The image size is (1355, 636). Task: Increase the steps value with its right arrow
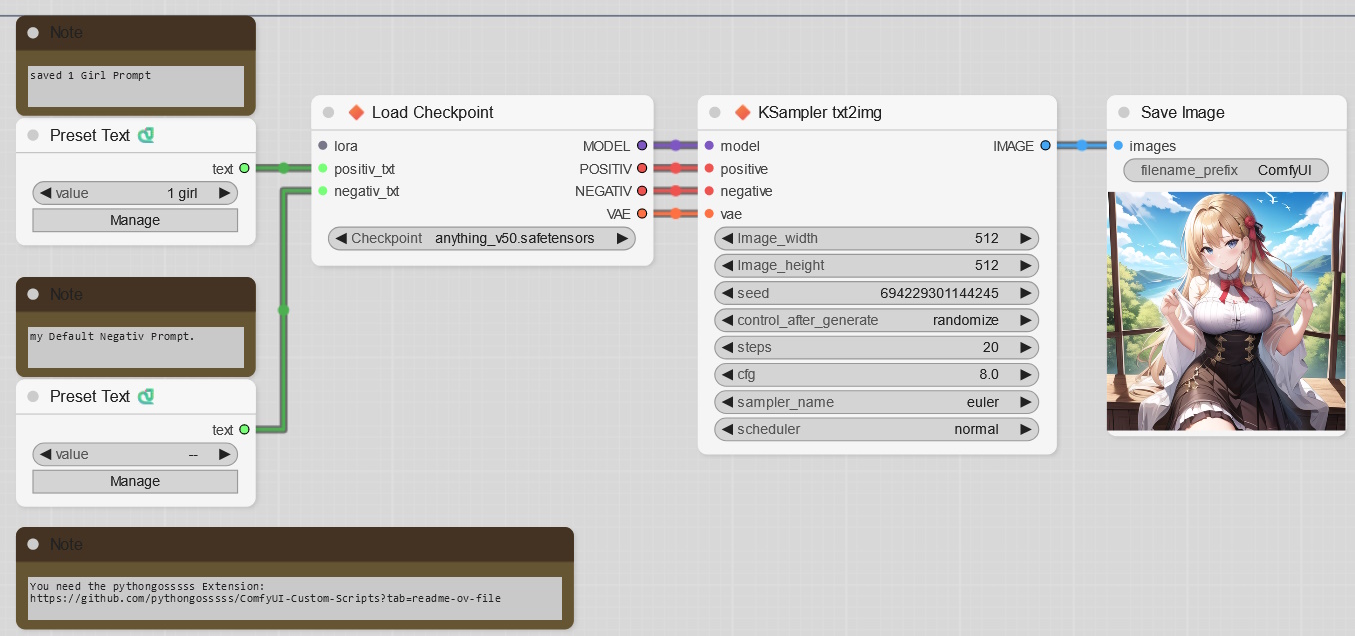(1025, 347)
